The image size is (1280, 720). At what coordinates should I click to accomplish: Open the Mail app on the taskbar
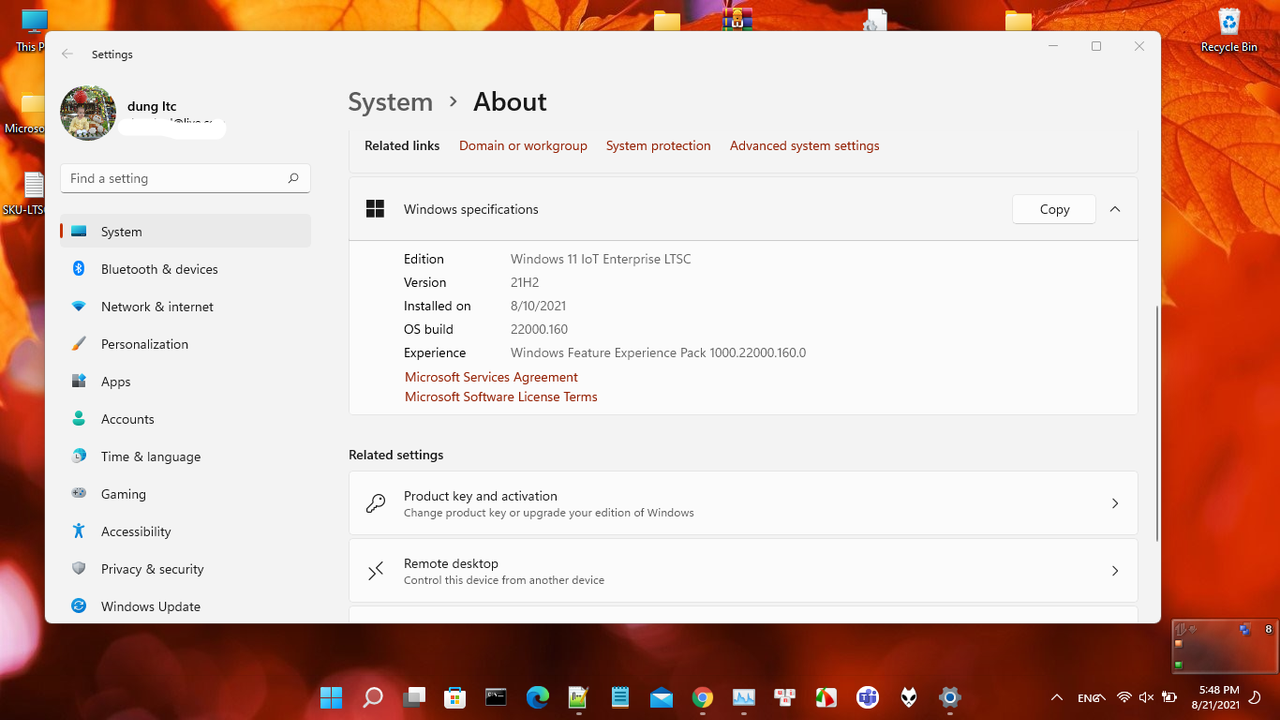pos(661,697)
